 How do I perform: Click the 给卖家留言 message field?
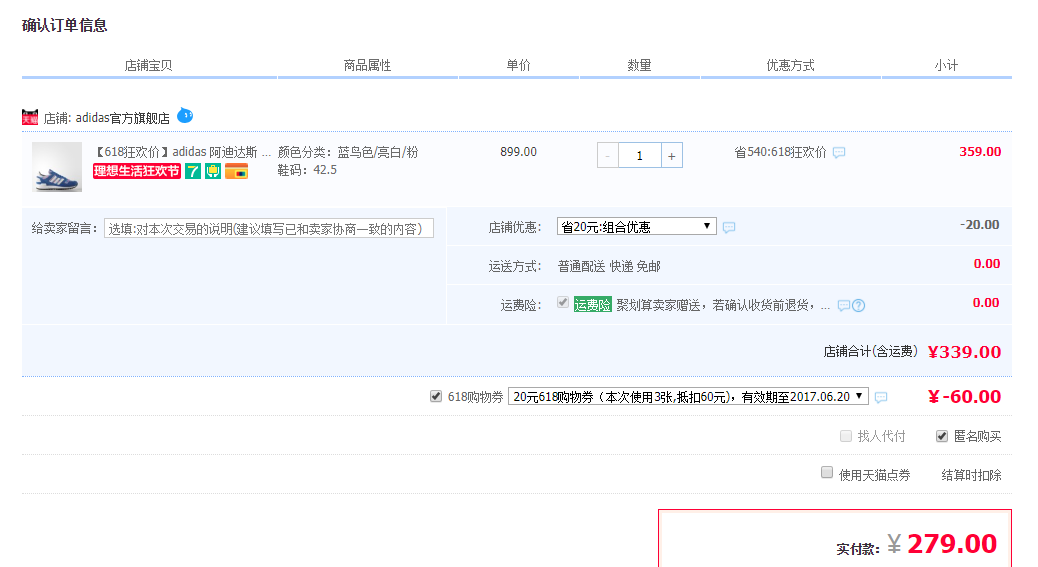point(269,229)
